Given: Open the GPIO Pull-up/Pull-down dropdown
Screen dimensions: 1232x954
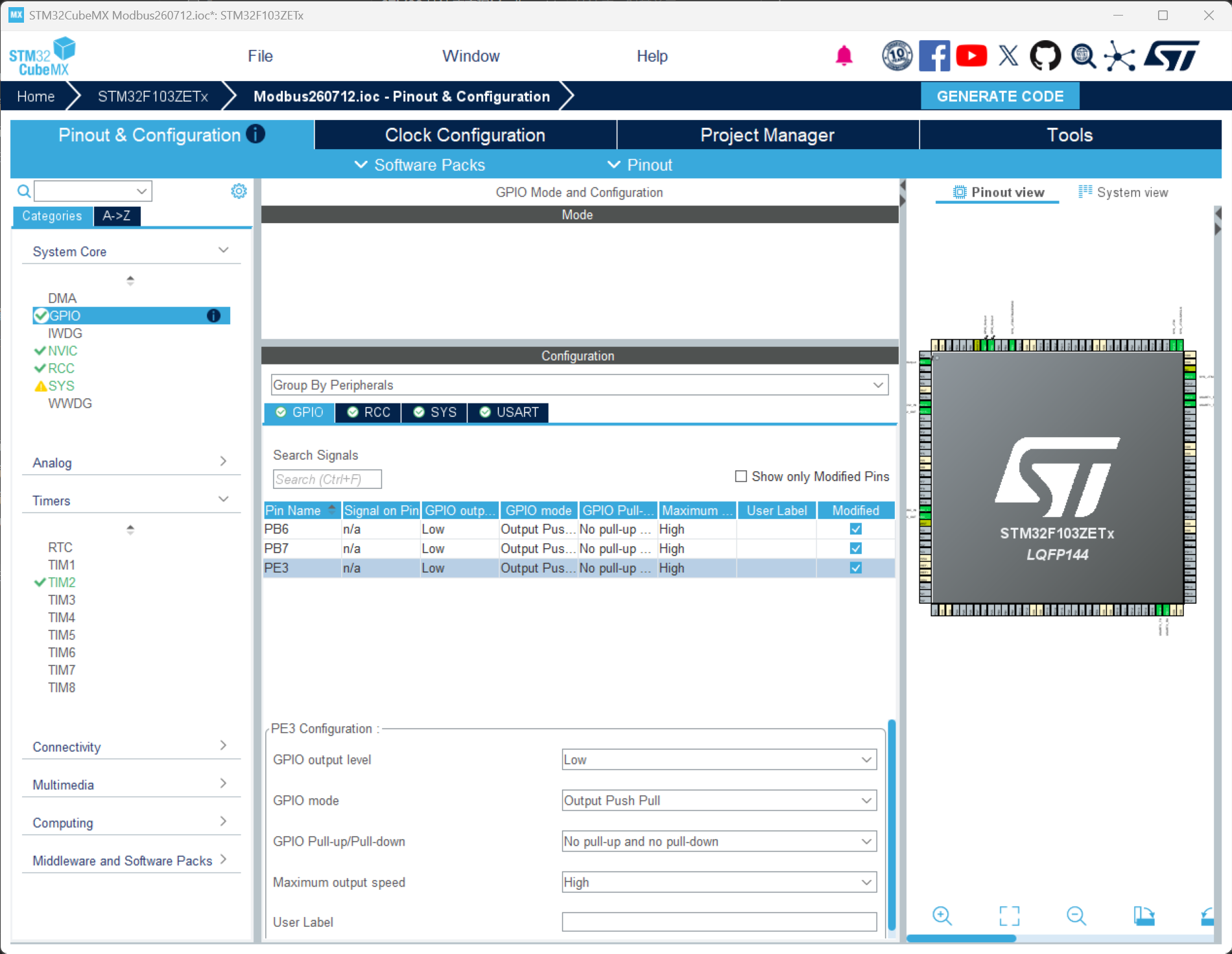Looking at the screenshot, I should 719,841.
